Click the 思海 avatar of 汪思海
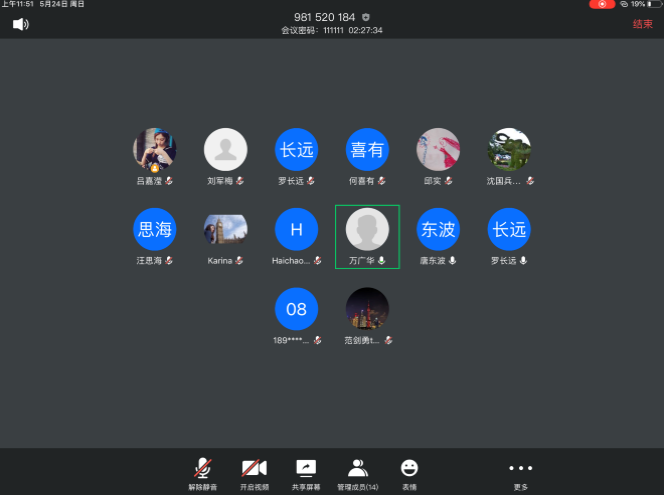Screen dimensions: 664x495 [x=155, y=230]
